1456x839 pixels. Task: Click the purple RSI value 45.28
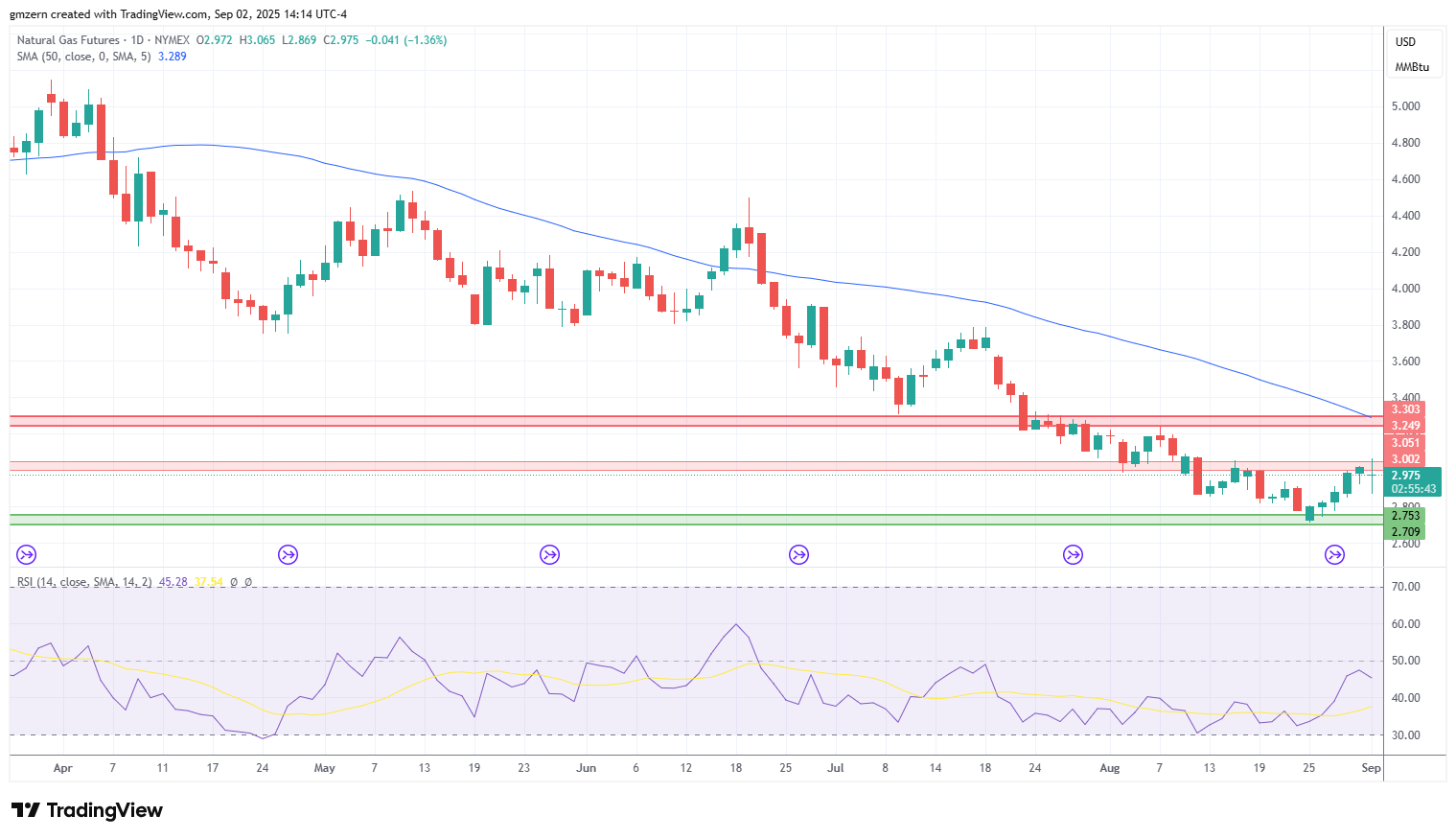tap(173, 582)
